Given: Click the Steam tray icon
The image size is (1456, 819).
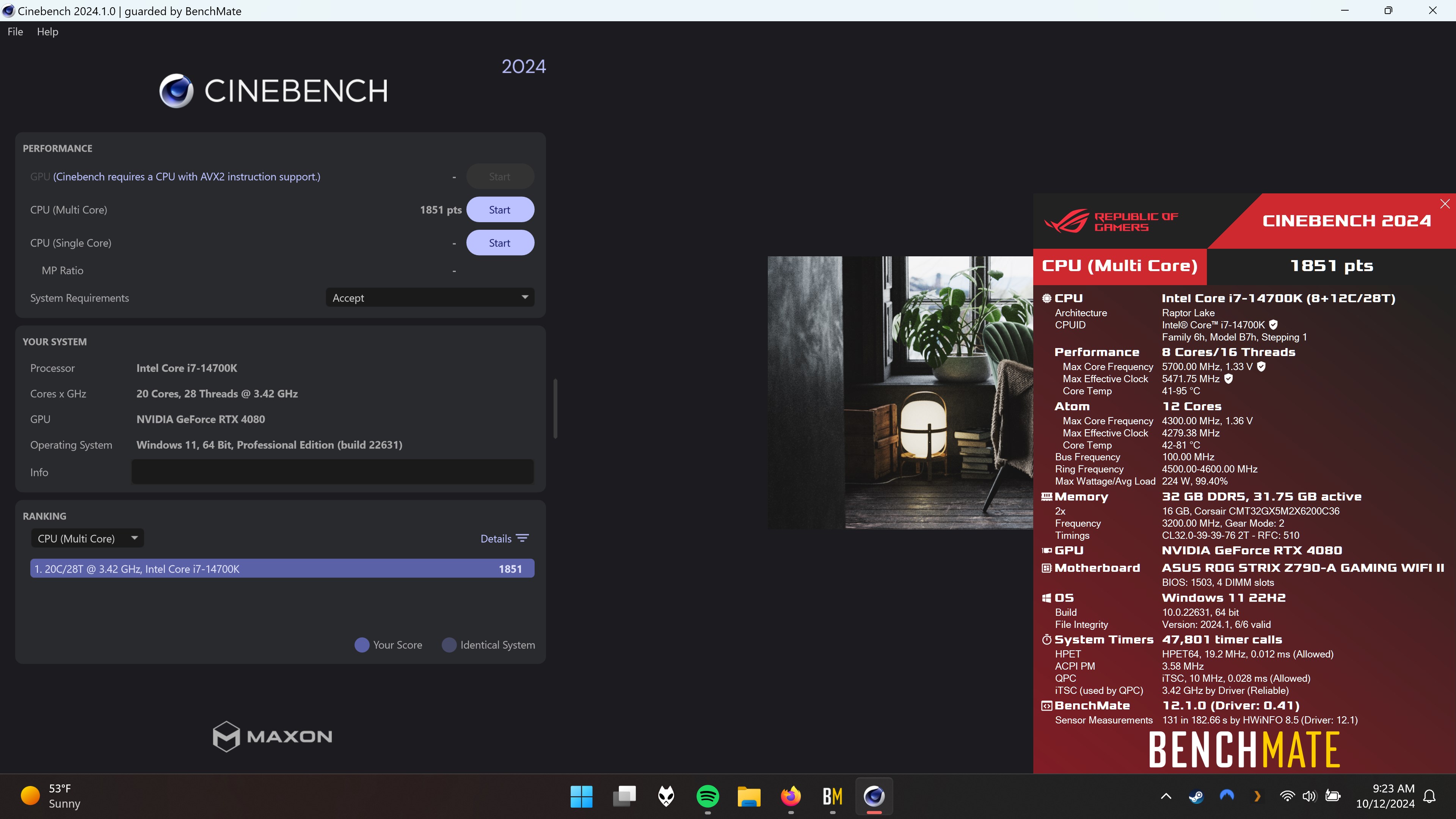Looking at the screenshot, I should tap(1196, 796).
